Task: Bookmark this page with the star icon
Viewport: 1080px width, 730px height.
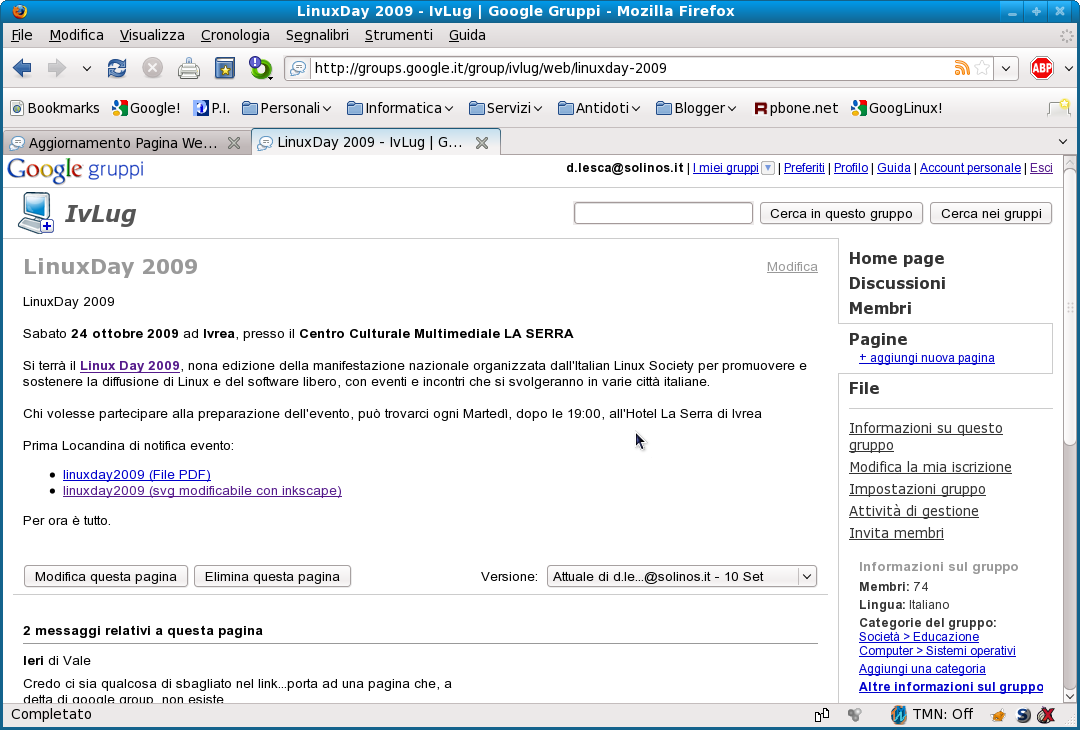Action: (983, 68)
